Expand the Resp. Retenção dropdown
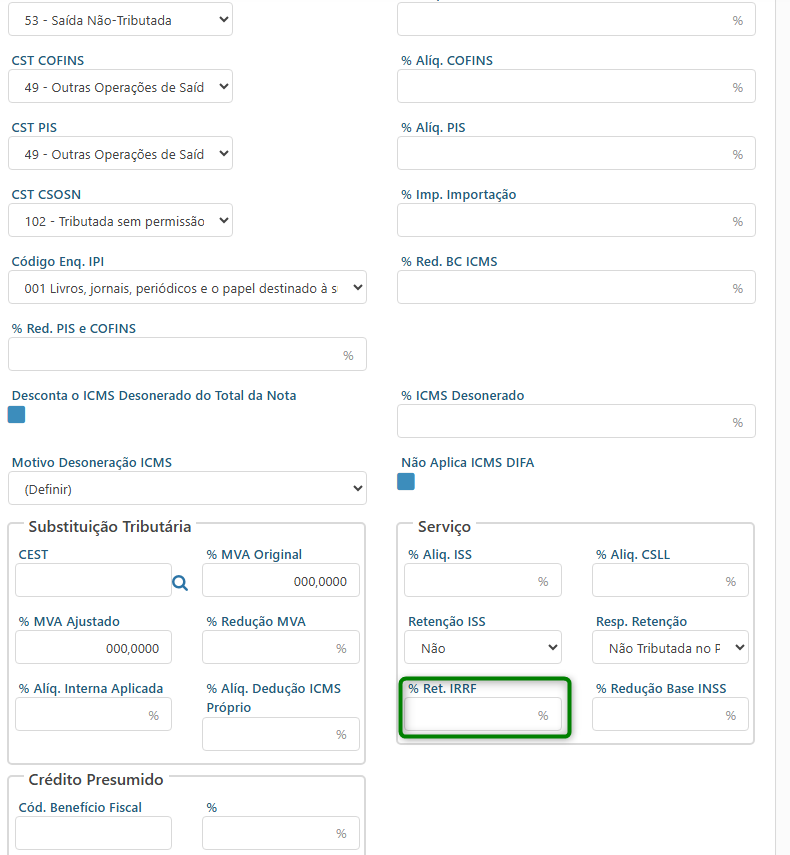This screenshot has width=790, height=855. click(x=670, y=648)
